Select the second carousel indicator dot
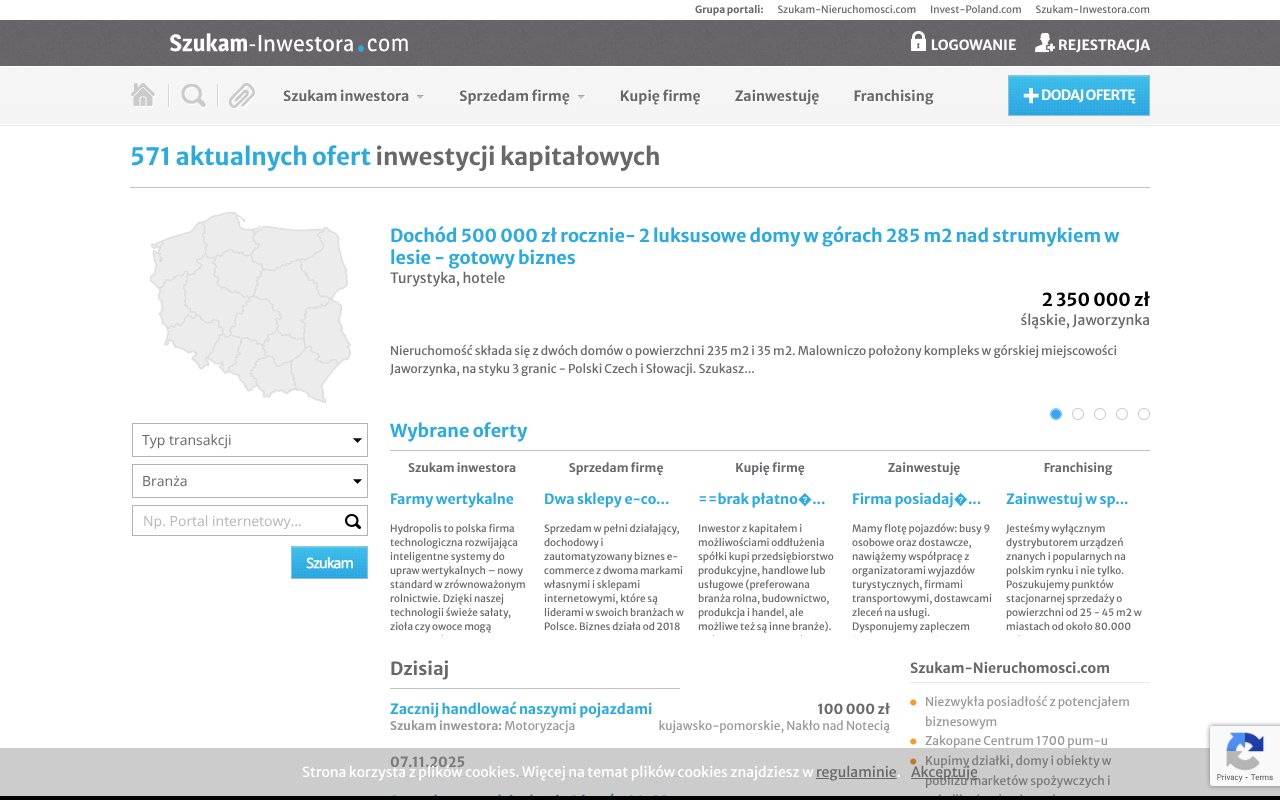This screenshot has height=800, width=1280. click(x=1078, y=413)
